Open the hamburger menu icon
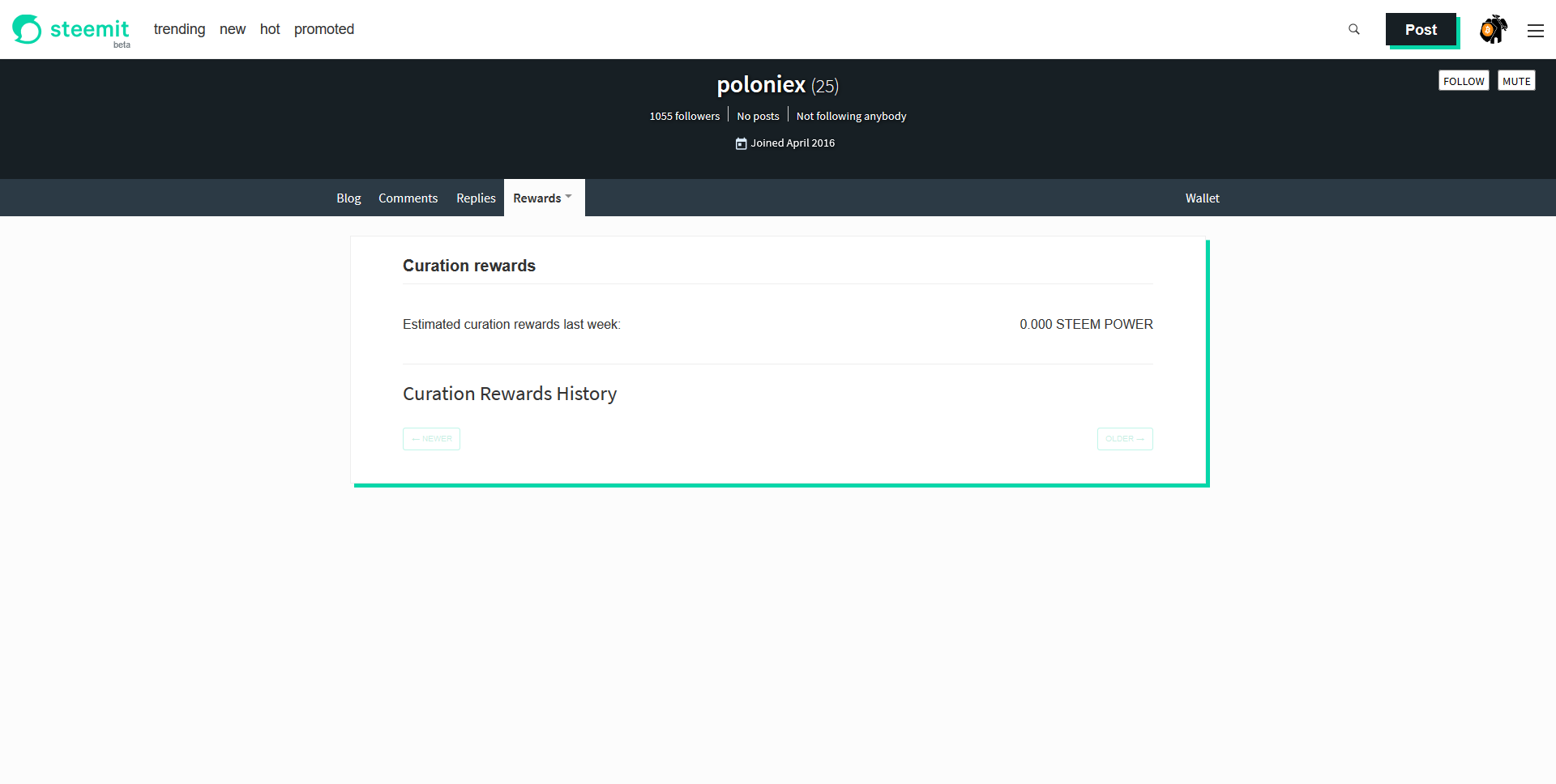This screenshot has width=1556, height=784. [x=1536, y=31]
